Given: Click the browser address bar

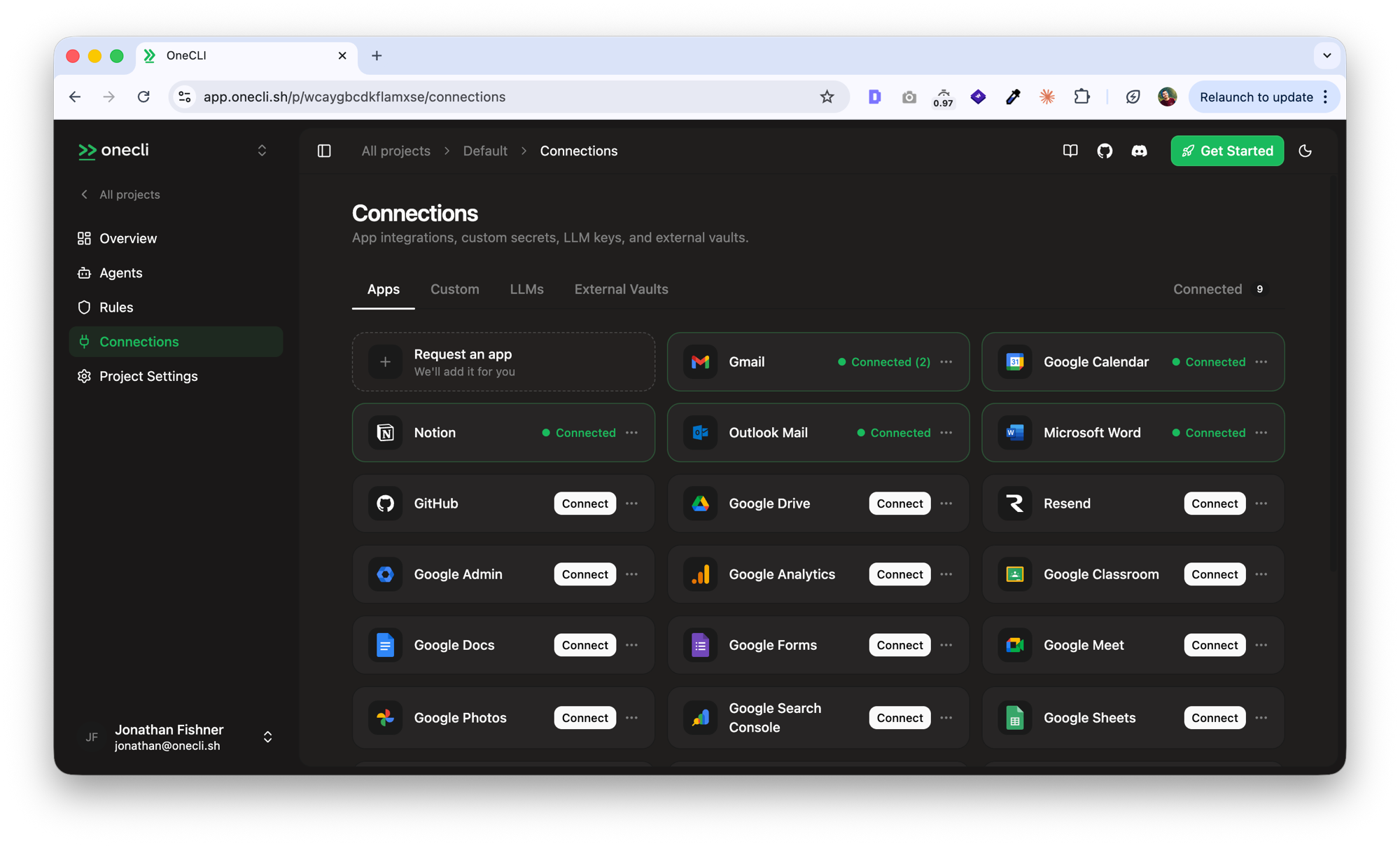Looking at the screenshot, I should [x=509, y=97].
